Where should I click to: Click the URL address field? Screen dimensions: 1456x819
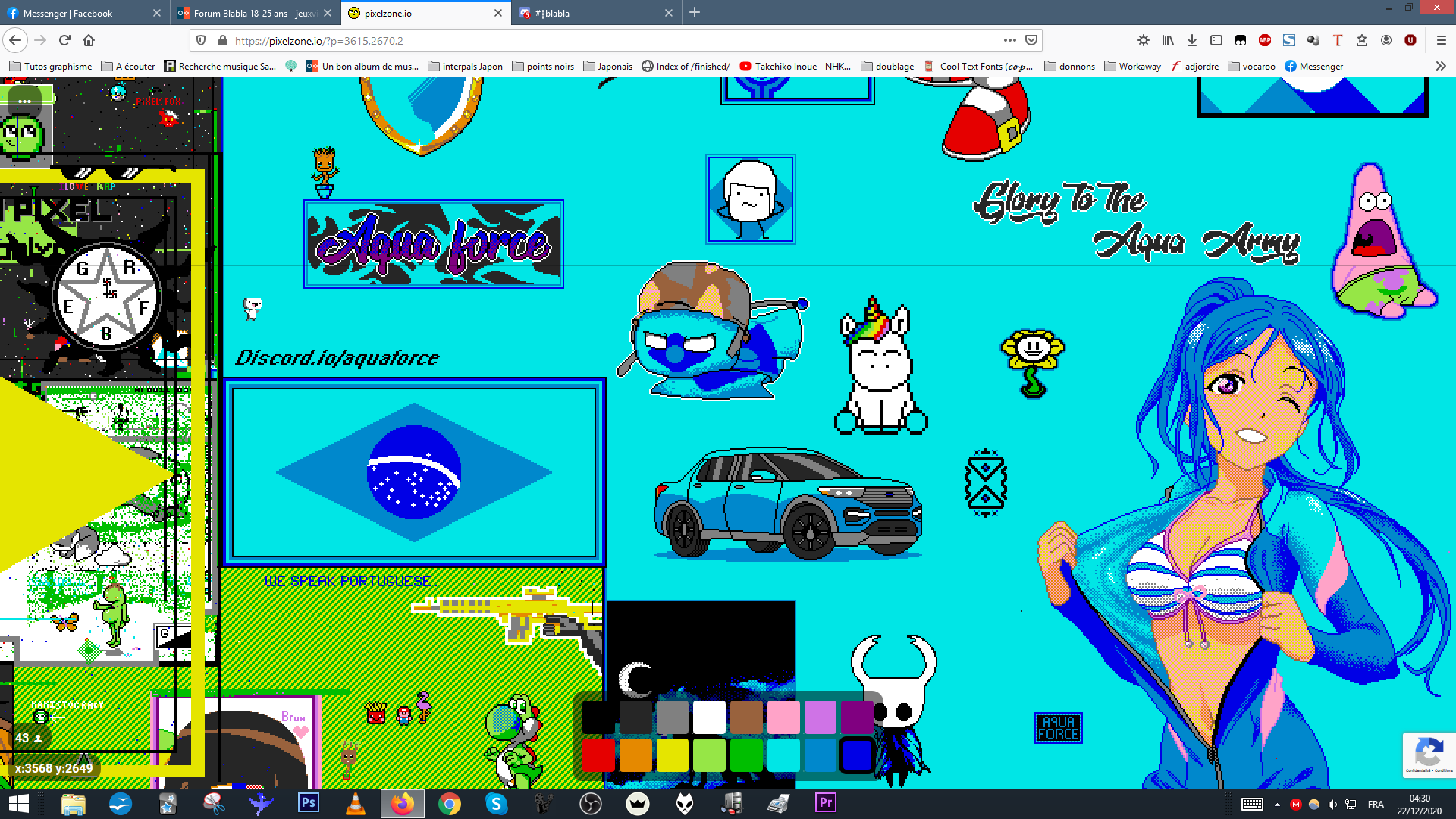pyautogui.click(x=607, y=40)
